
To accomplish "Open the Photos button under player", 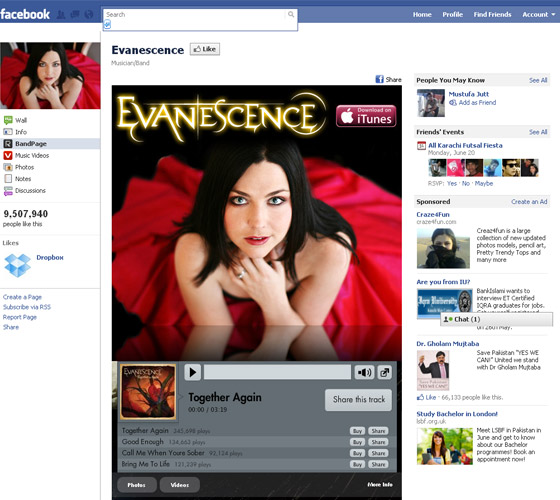I will tap(137, 485).
